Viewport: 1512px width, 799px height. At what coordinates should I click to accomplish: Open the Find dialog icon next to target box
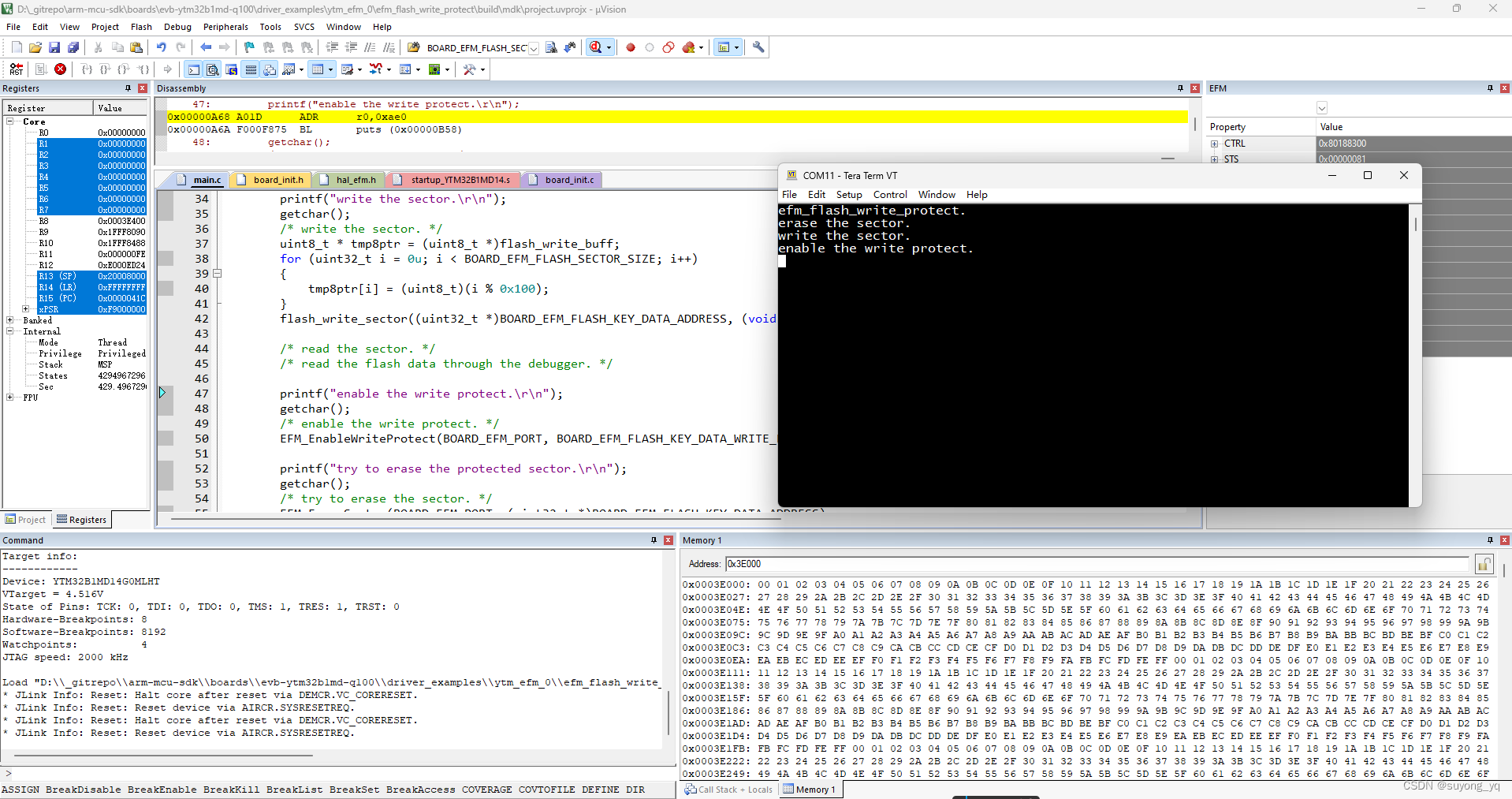pyautogui.click(x=551, y=47)
